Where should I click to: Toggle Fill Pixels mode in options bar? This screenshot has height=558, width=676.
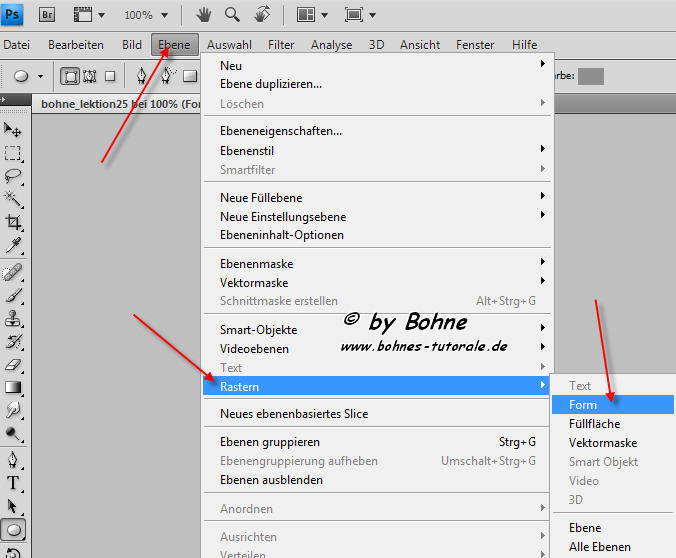coord(110,76)
